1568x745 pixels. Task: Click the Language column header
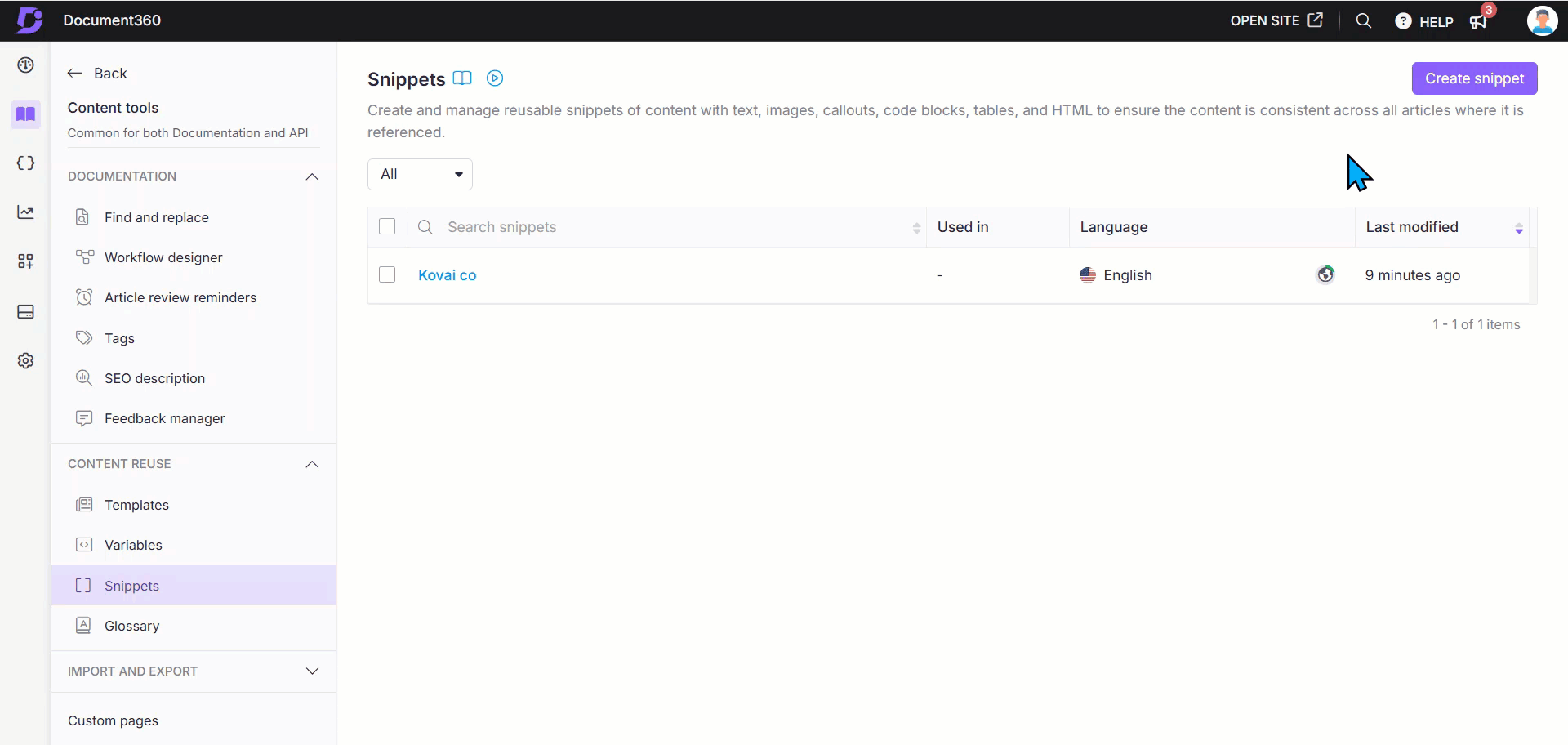[1114, 227]
